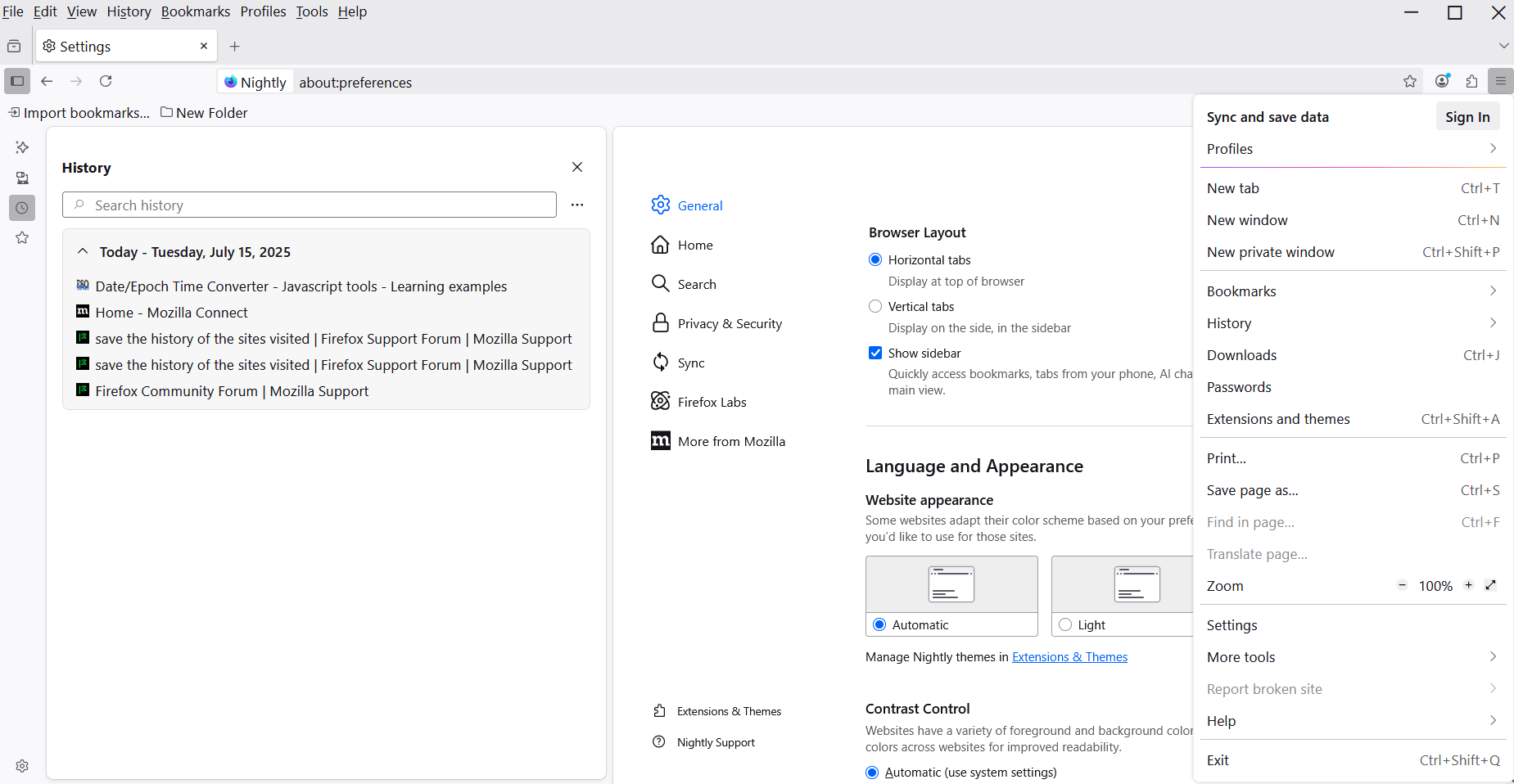Open the File menu
This screenshot has width=1514, height=784.
(13, 11)
